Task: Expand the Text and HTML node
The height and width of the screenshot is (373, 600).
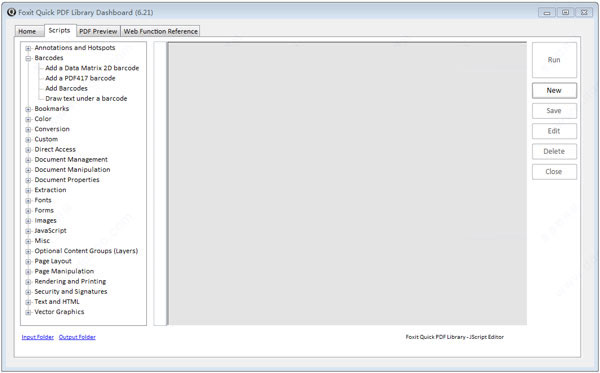Action: click(x=28, y=302)
